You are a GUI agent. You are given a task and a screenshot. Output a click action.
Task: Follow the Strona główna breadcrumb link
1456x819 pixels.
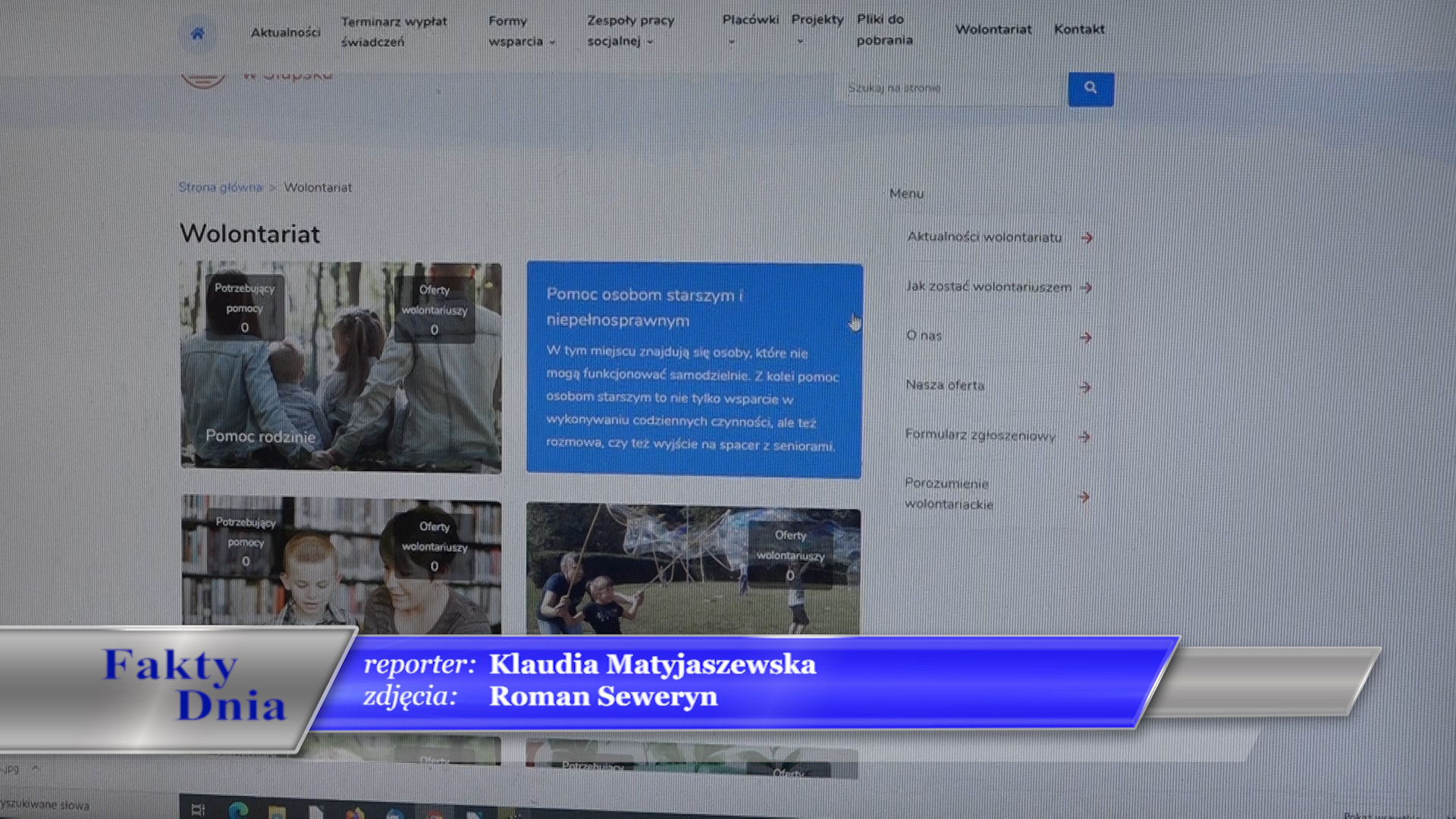220,187
